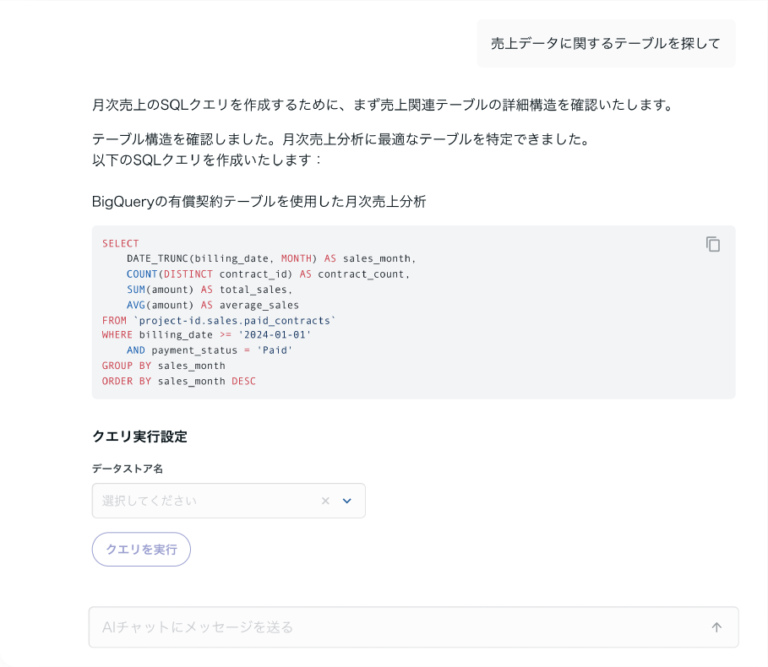
Task: Open the 選択してください combo box
Action: [x=205, y=501]
